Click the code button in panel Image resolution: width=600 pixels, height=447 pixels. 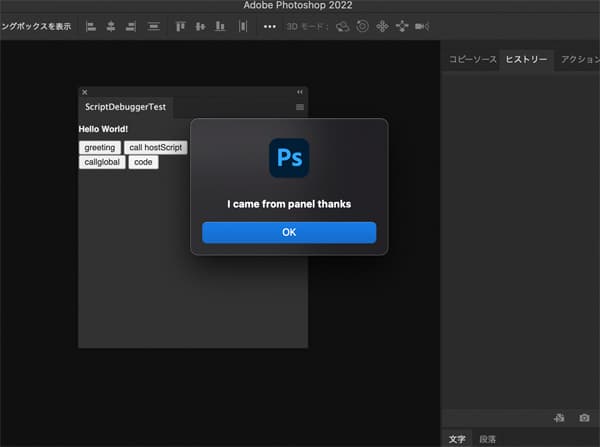click(143, 162)
